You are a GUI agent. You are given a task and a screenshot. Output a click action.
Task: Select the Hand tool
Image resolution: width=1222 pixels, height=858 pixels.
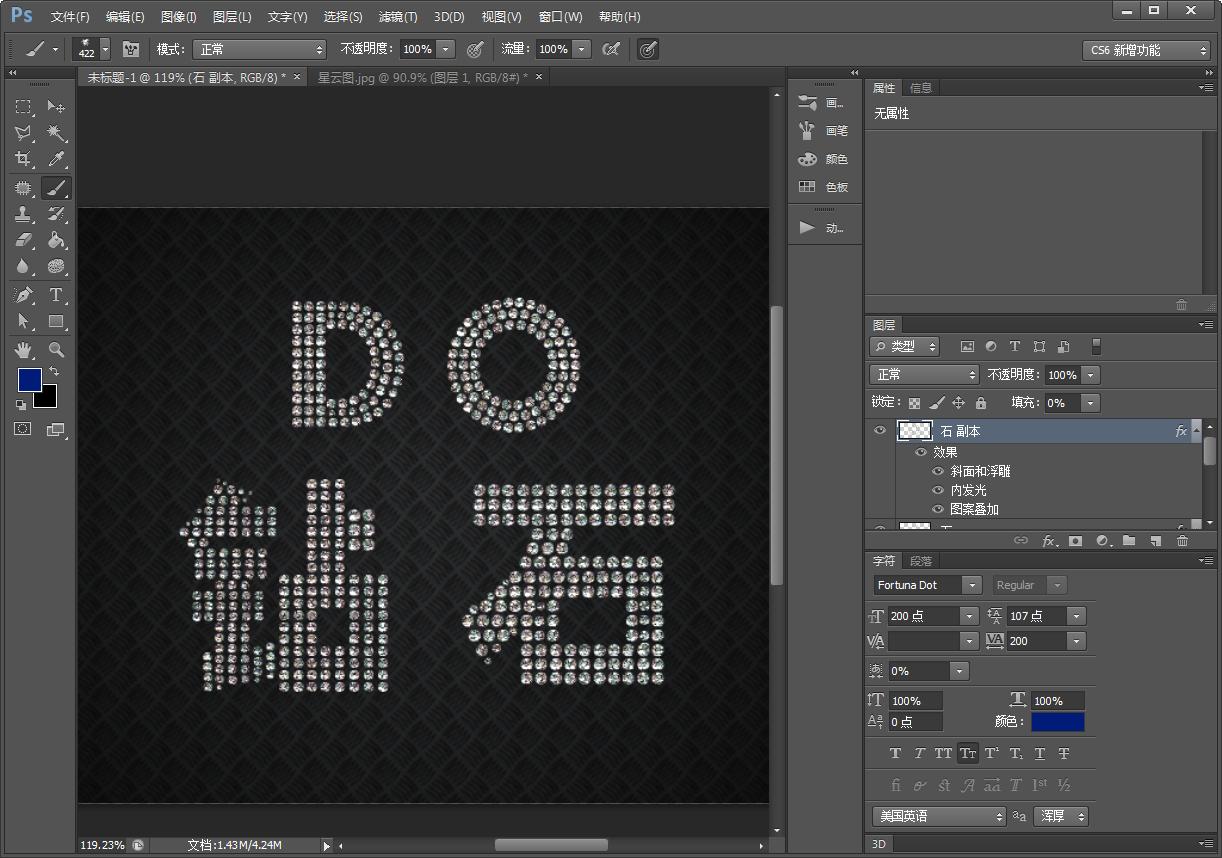tap(23, 350)
